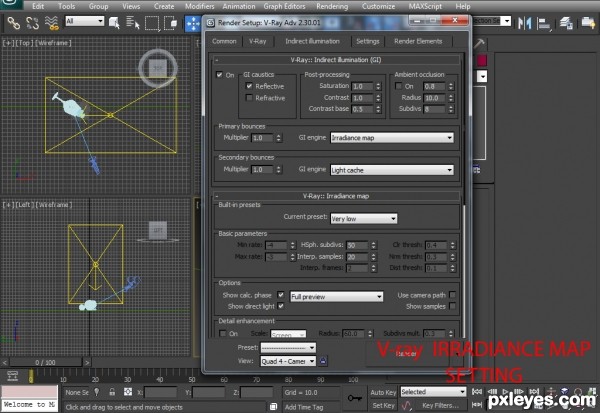This screenshot has height=413, width=600.
Task: Click the HSph. subdivs value field
Action: (x=358, y=245)
